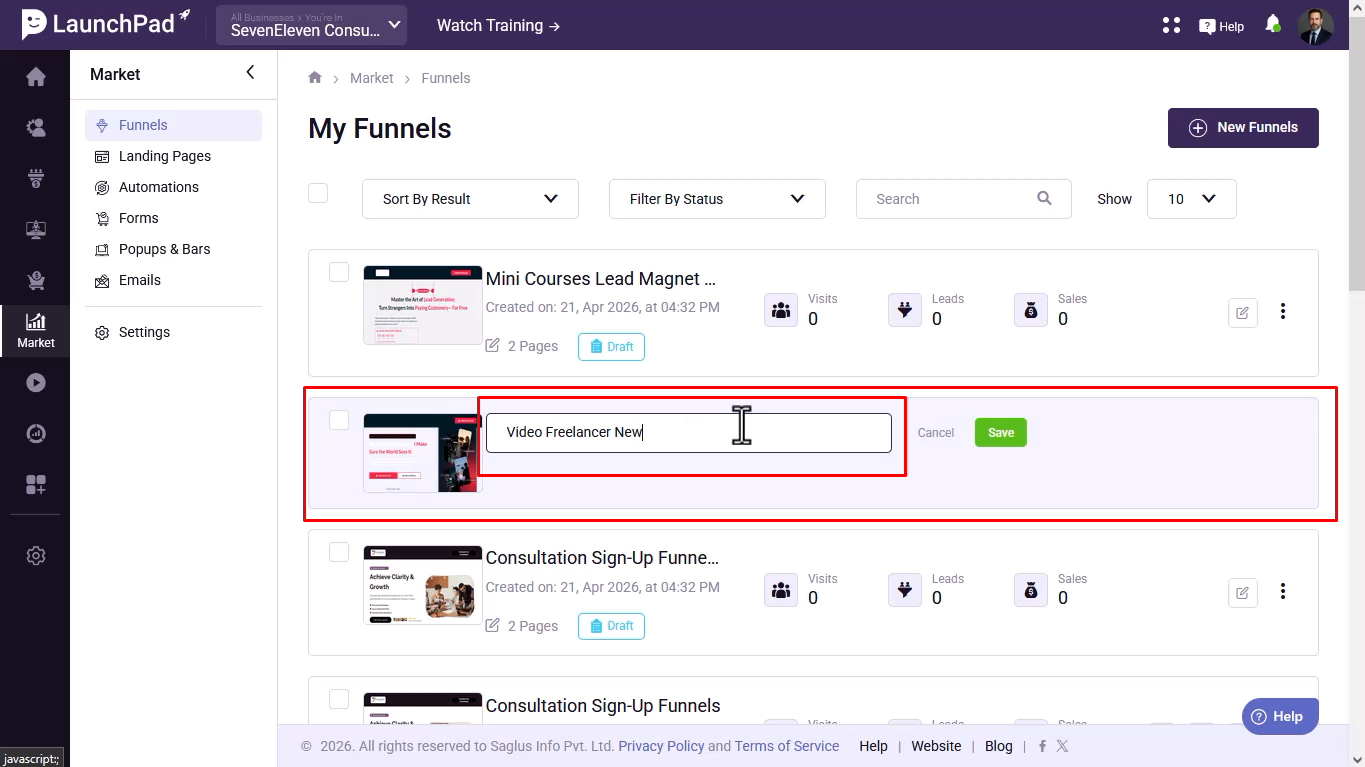
Task: Select Landing Pages in the Market menu
Action: tap(164, 156)
